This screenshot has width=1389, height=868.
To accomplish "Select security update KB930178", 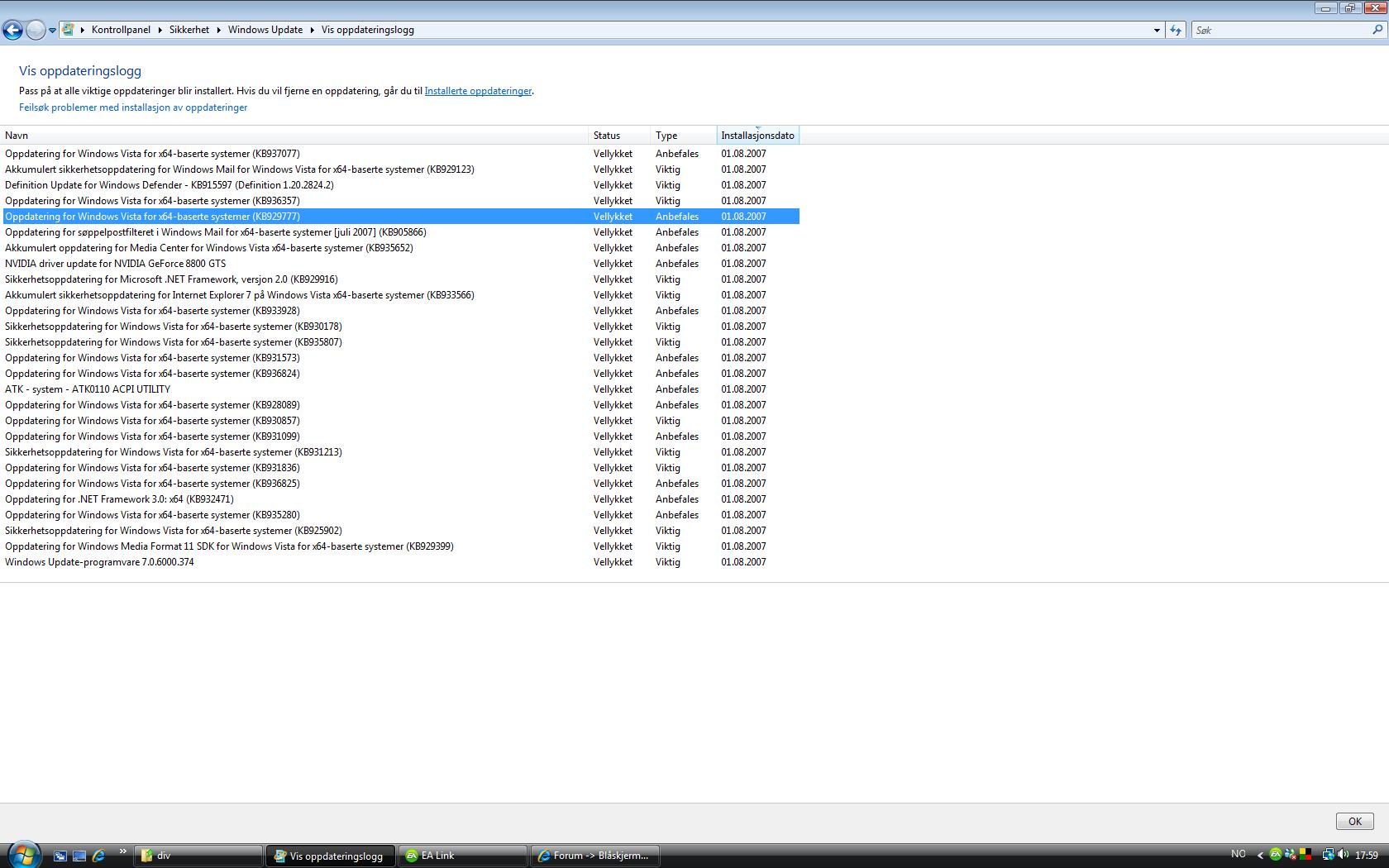I will pos(401,327).
